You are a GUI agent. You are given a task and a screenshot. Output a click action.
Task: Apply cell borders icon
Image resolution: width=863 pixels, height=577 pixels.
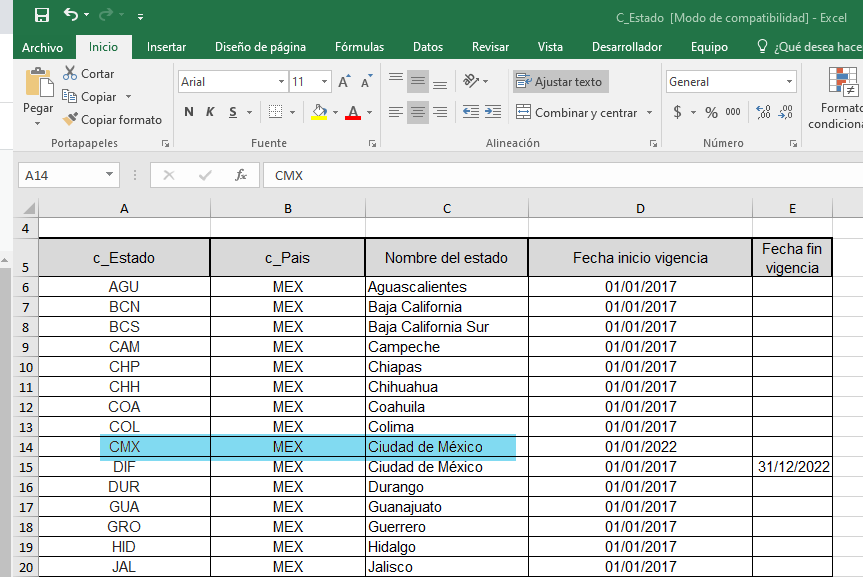275,112
